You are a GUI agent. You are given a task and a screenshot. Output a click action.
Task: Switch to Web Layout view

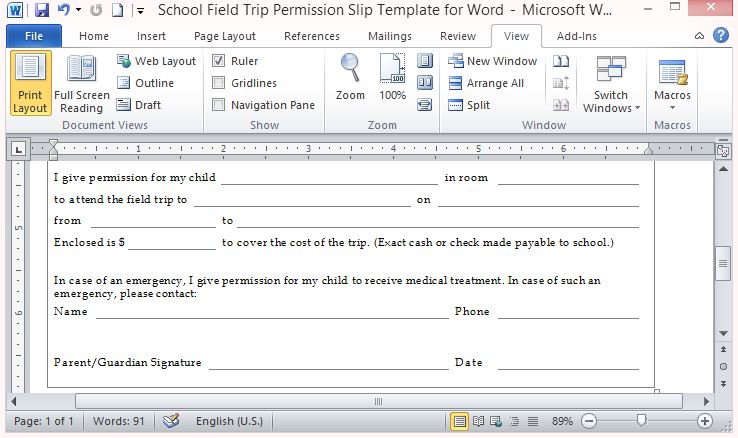coord(156,61)
